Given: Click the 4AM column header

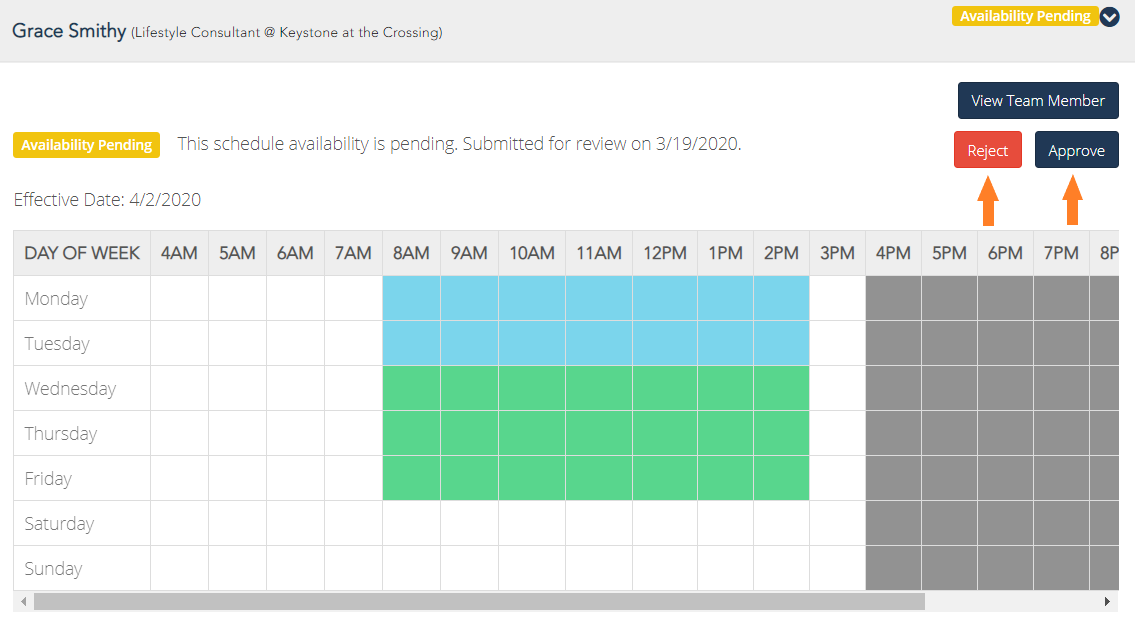Looking at the screenshot, I should pyautogui.click(x=180, y=253).
